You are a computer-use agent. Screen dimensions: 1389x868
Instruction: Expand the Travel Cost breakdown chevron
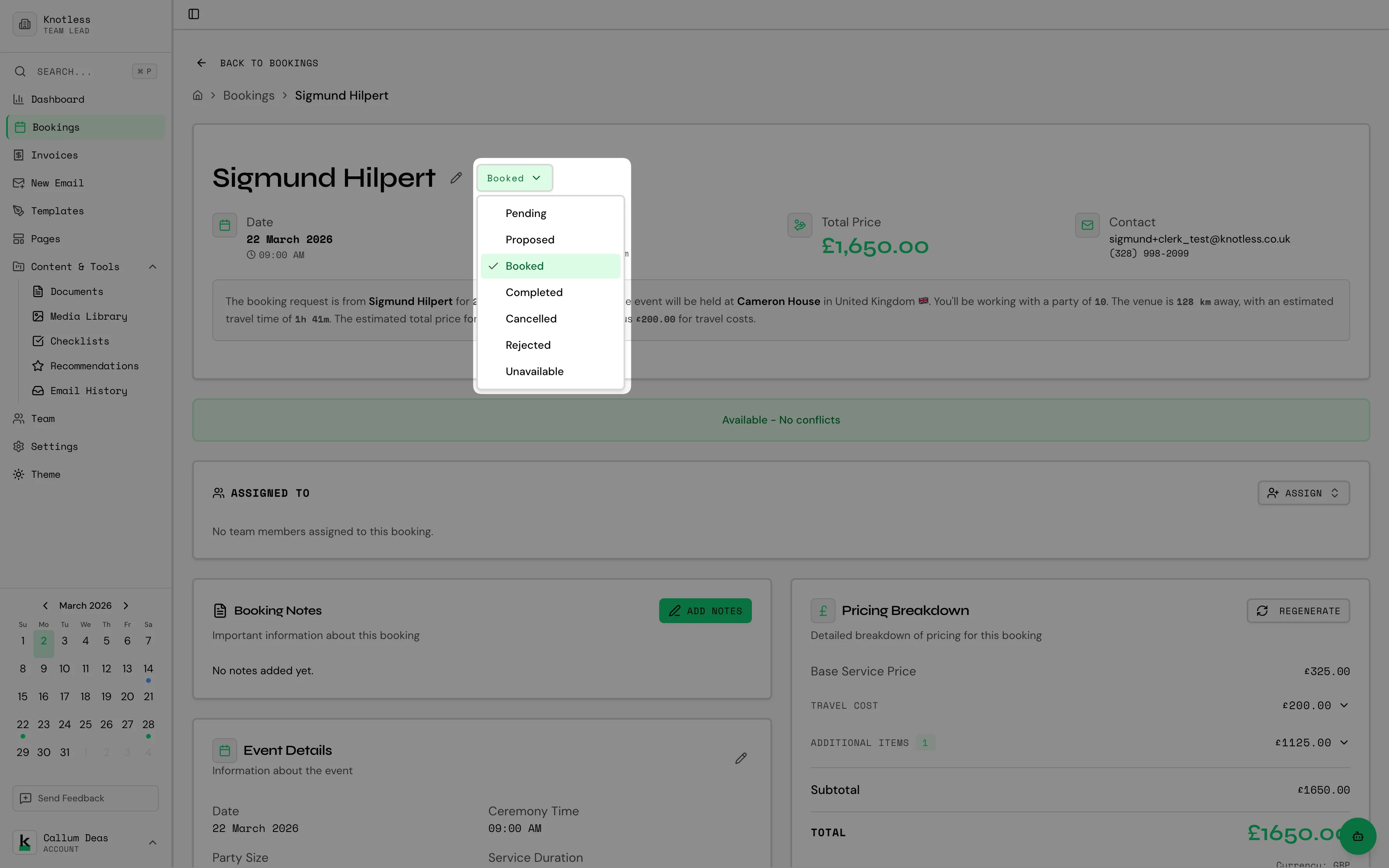(x=1344, y=706)
